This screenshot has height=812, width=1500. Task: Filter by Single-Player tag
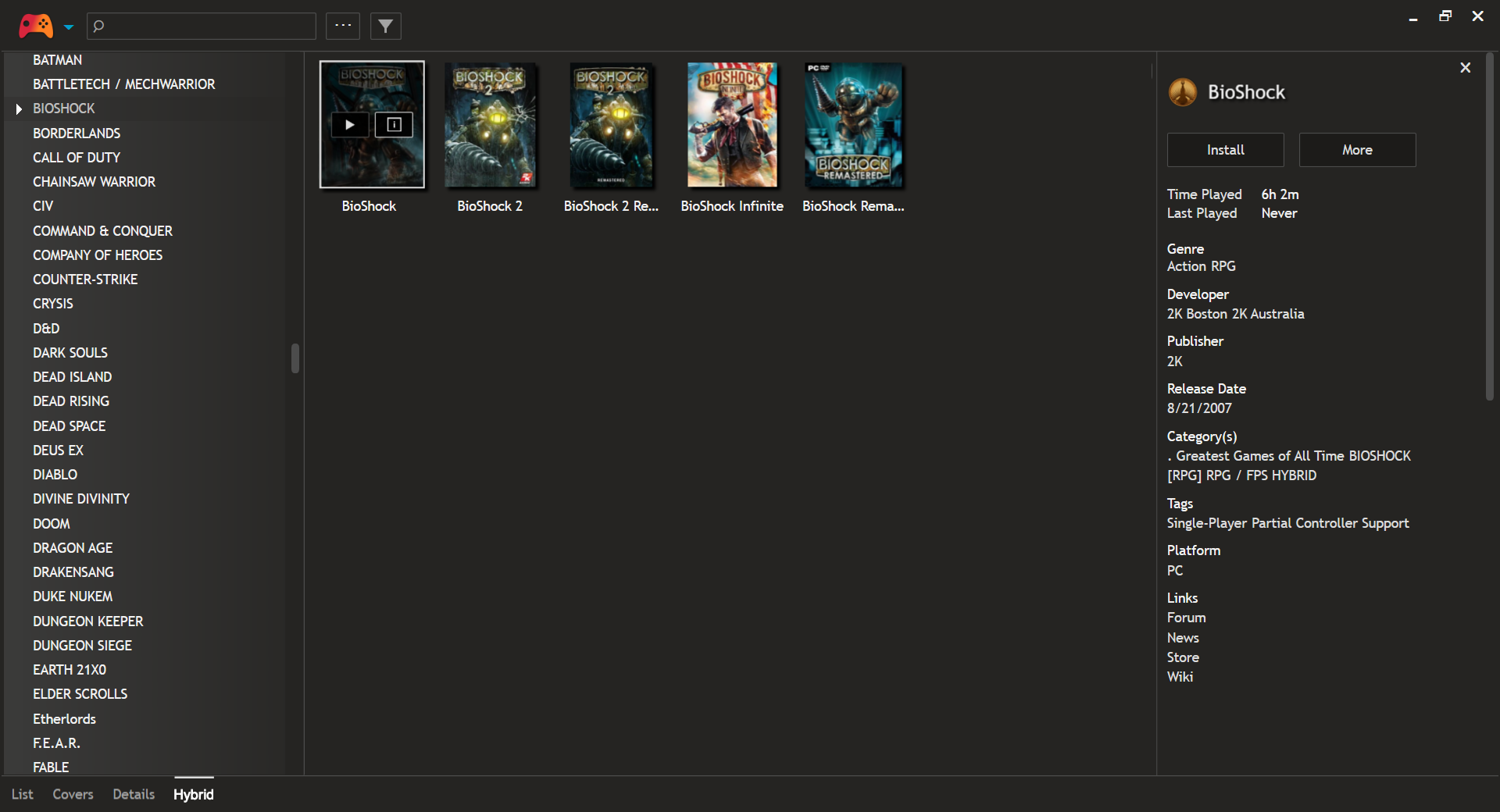pos(1207,523)
